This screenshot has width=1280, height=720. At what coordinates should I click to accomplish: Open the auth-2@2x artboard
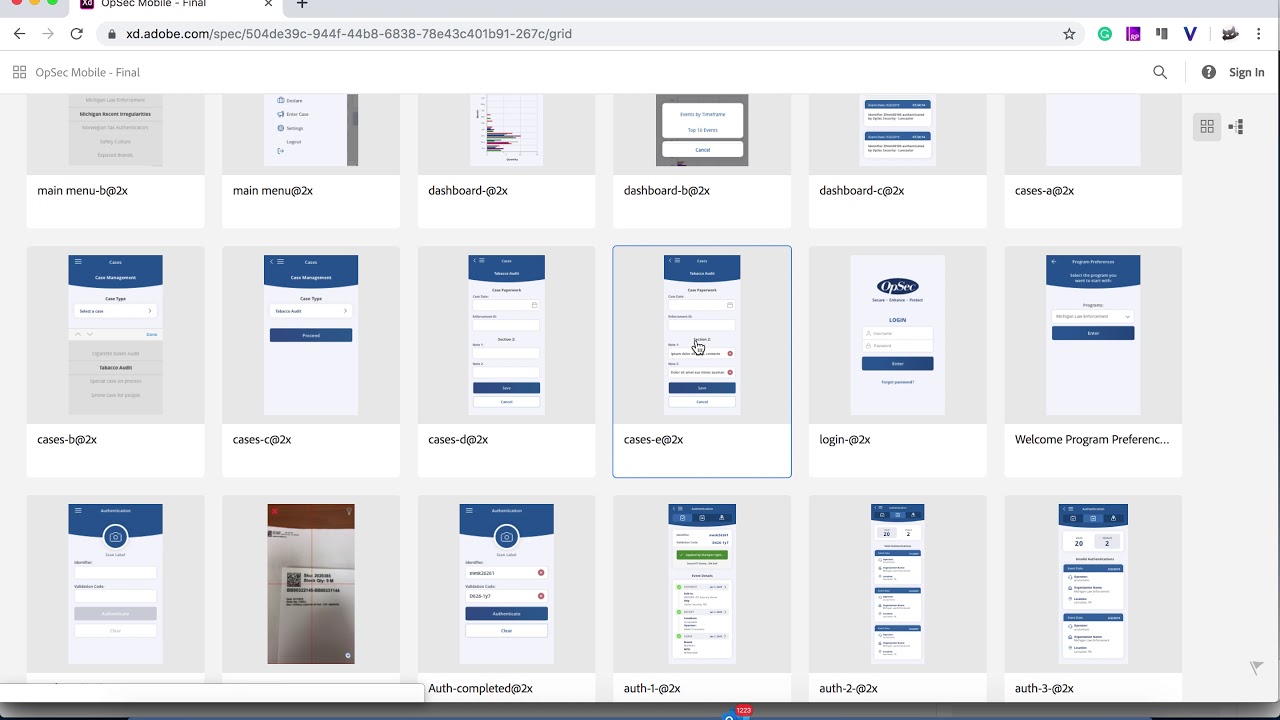(x=897, y=597)
